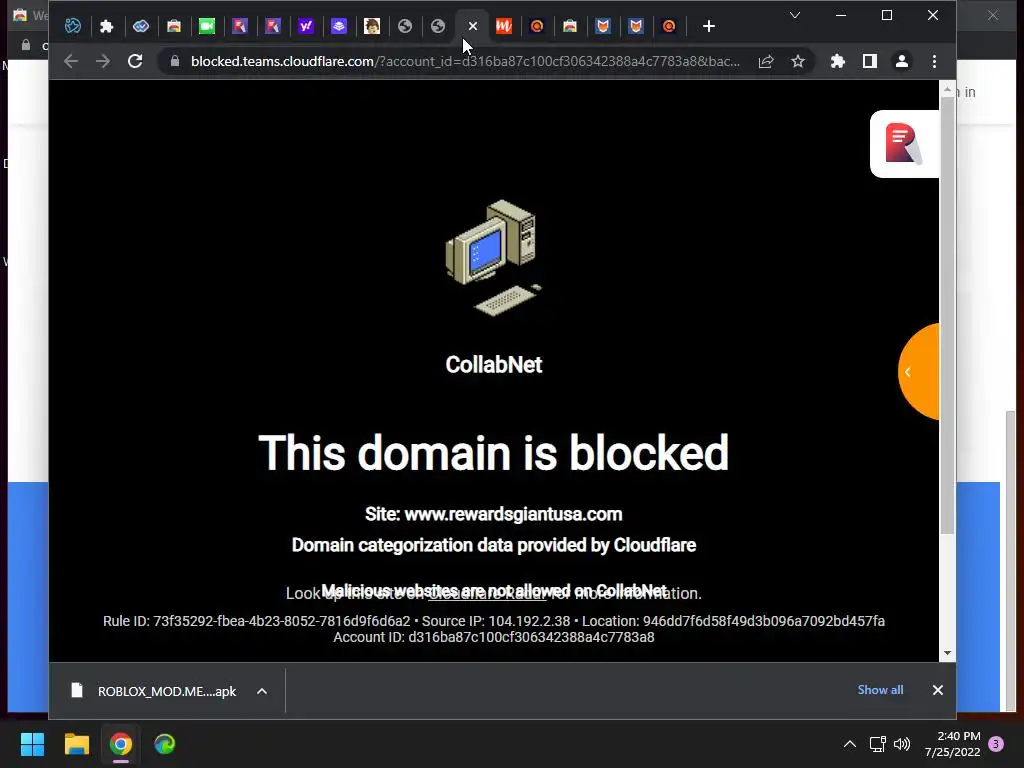1024x768 pixels.
Task: Open the volume tray icon
Action: [902, 744]
